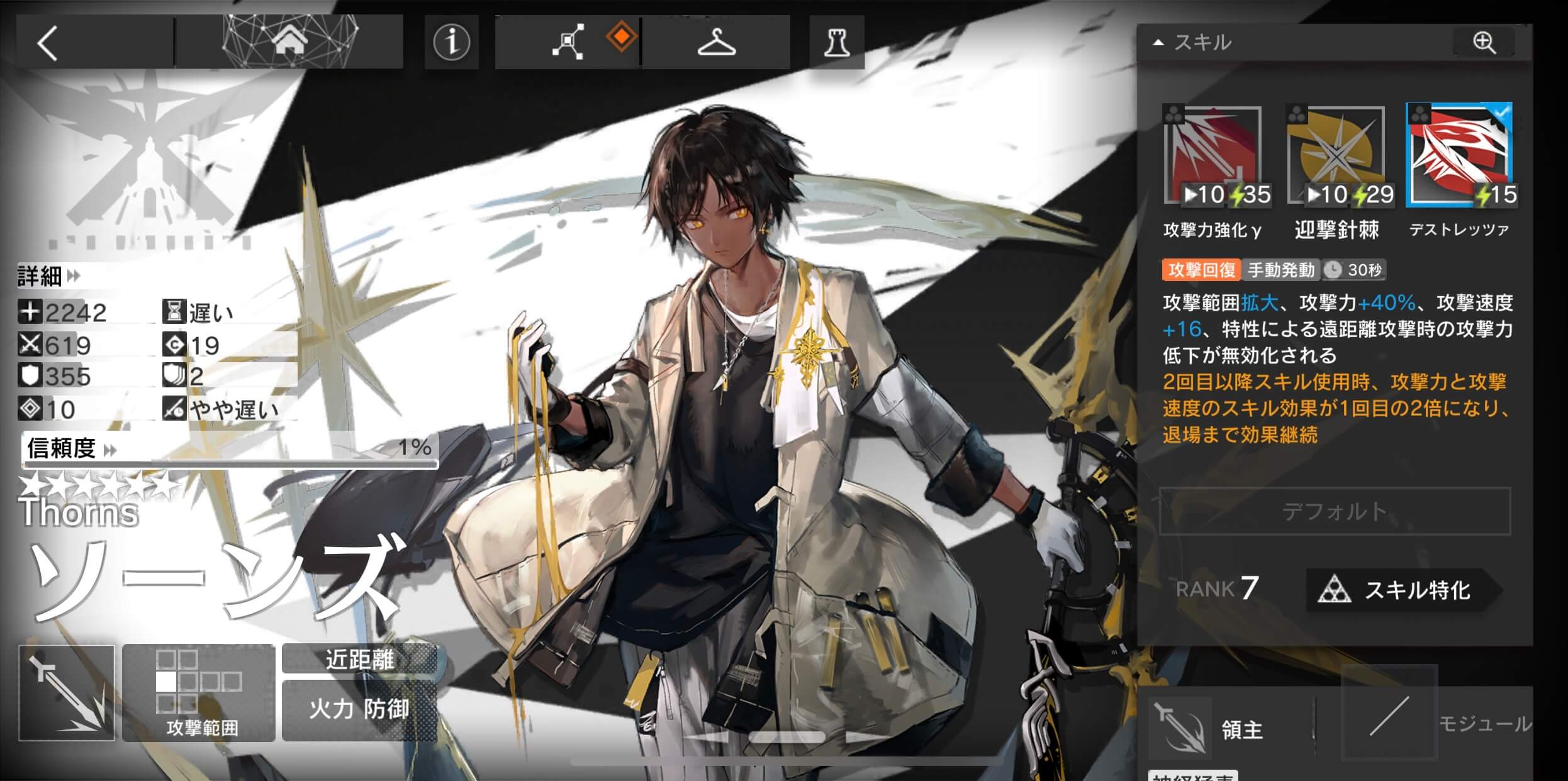Click the HP stat value 2242
This screenshot has width=1568, height=781.
(76, 312)
